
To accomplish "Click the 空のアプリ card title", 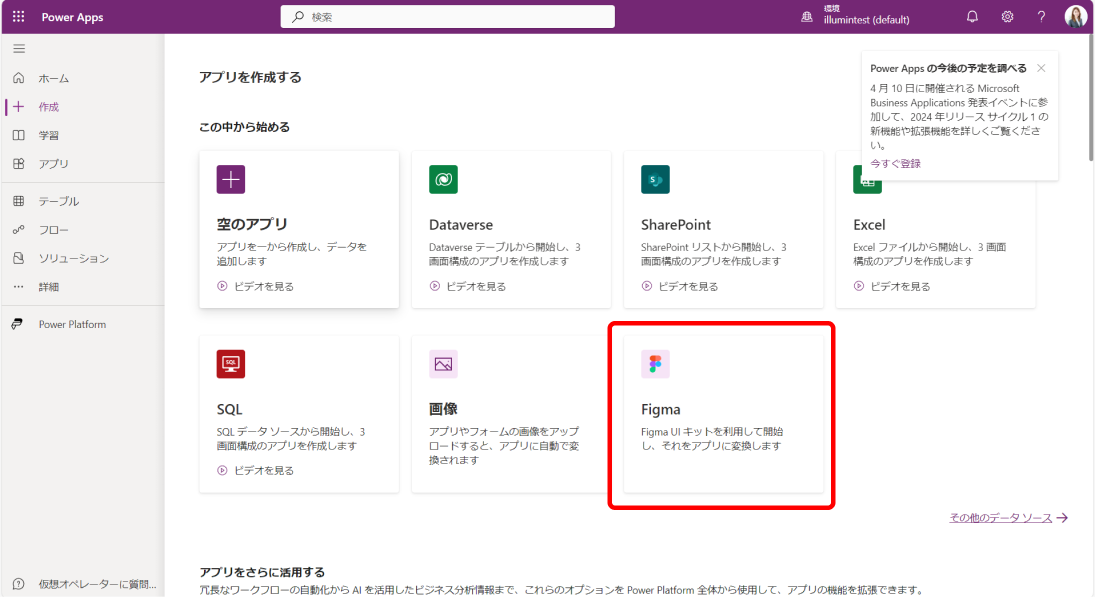I will [x=252, y=224].
